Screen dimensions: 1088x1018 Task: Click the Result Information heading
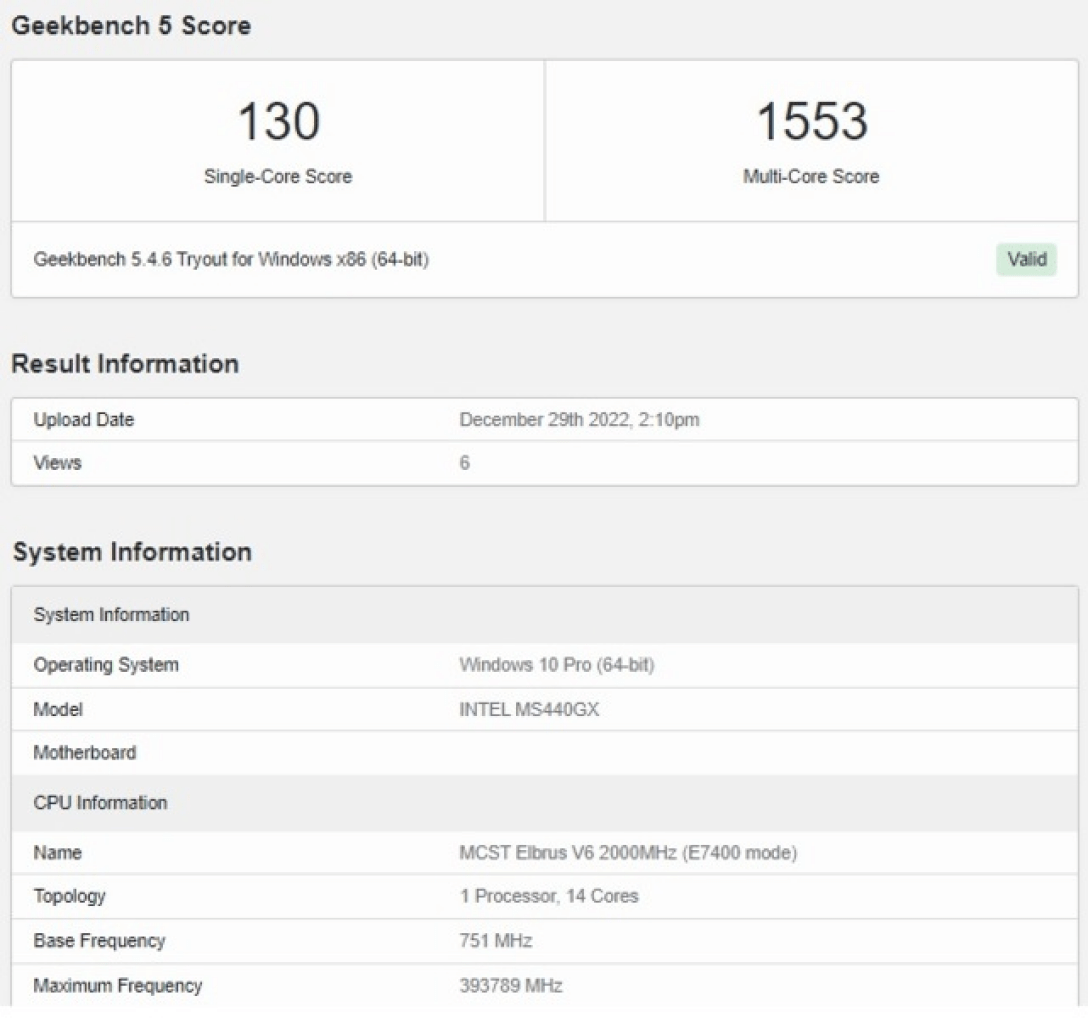coord(125,364)
